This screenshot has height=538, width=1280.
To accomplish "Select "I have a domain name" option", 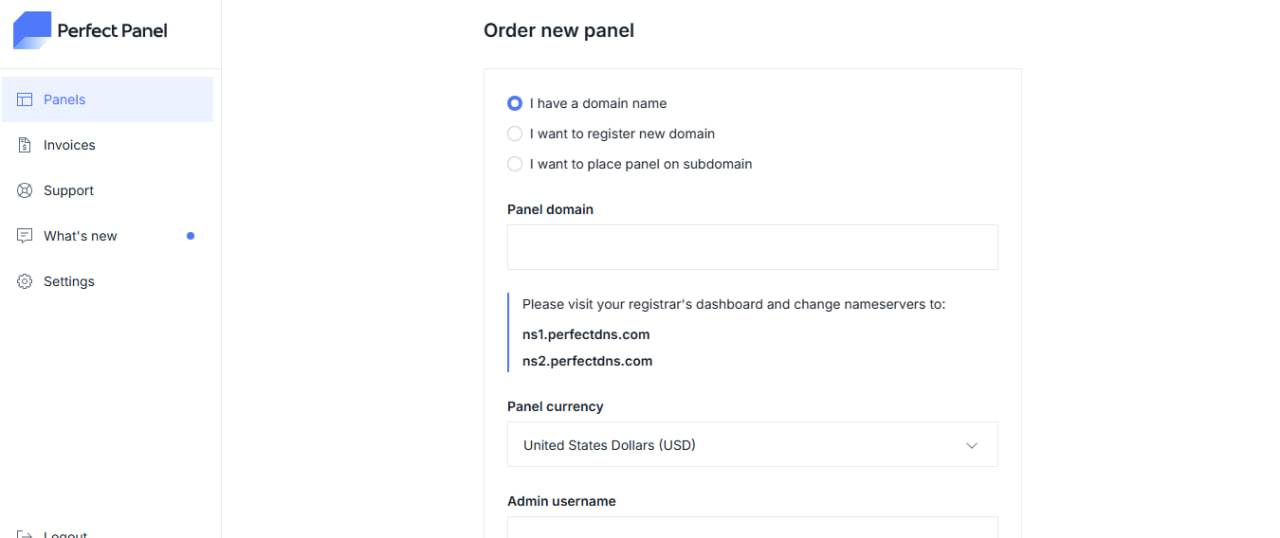I will pyautogui.click(x=515, y=103).
